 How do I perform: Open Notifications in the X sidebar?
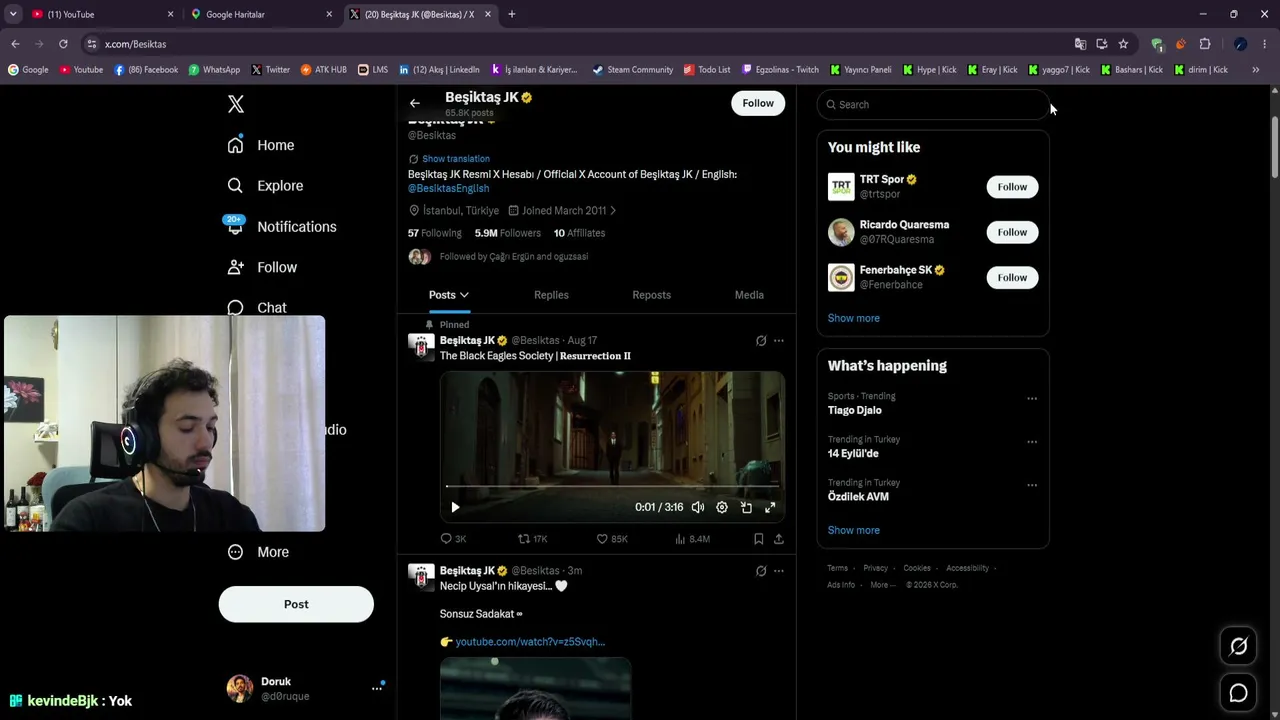(x=281, y=227)
